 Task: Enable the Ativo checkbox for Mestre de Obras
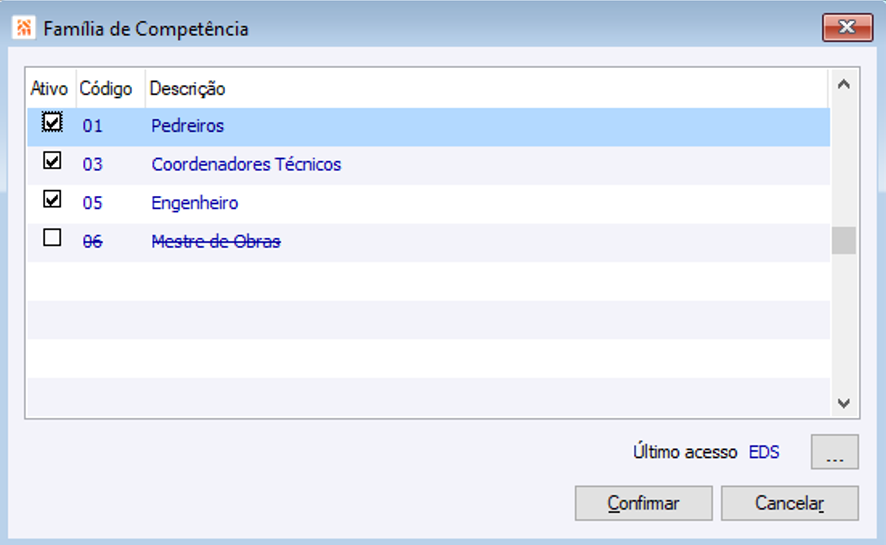tap(52, 238)
